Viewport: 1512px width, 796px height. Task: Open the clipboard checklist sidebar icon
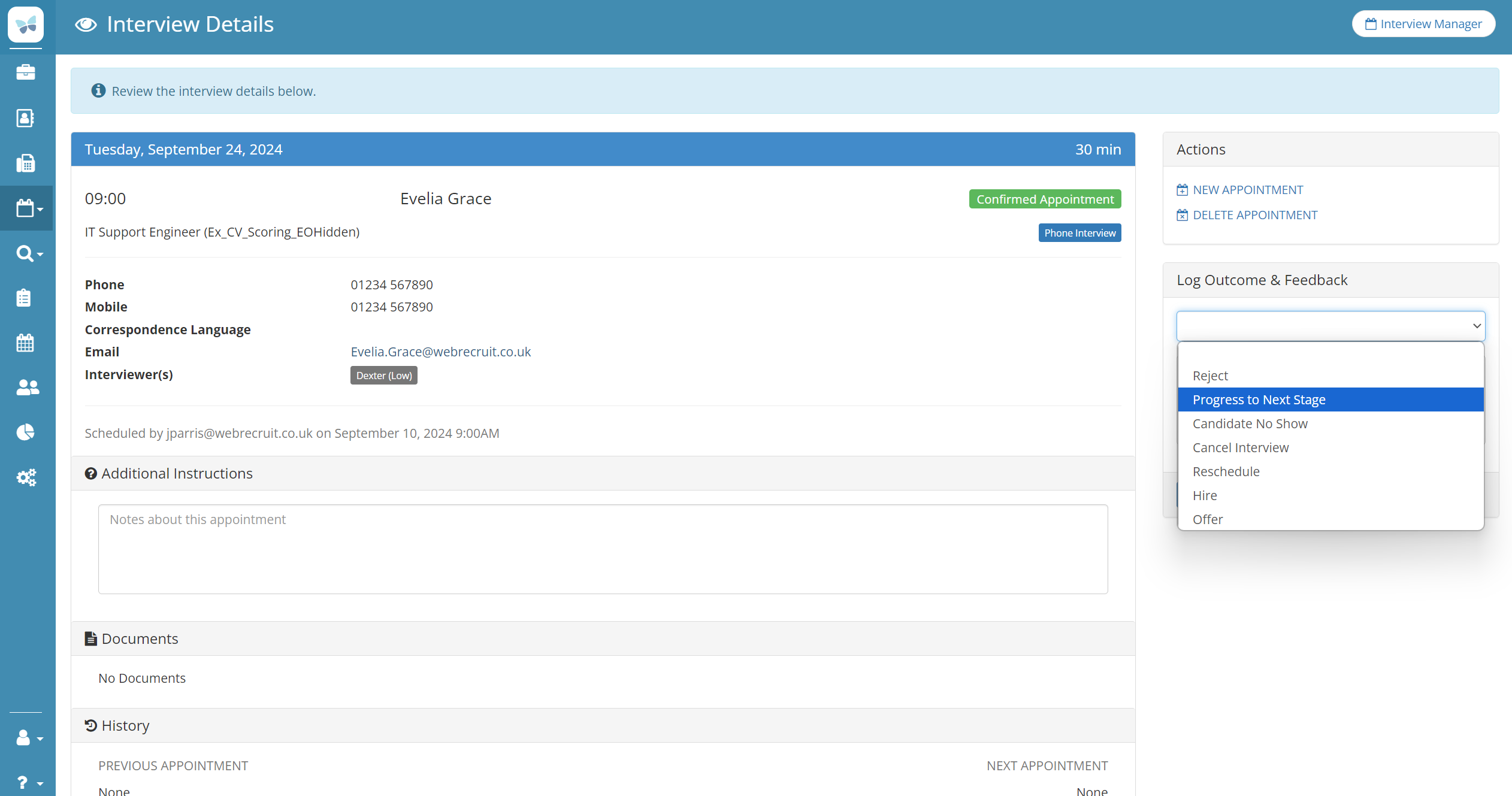pos(24,298)
